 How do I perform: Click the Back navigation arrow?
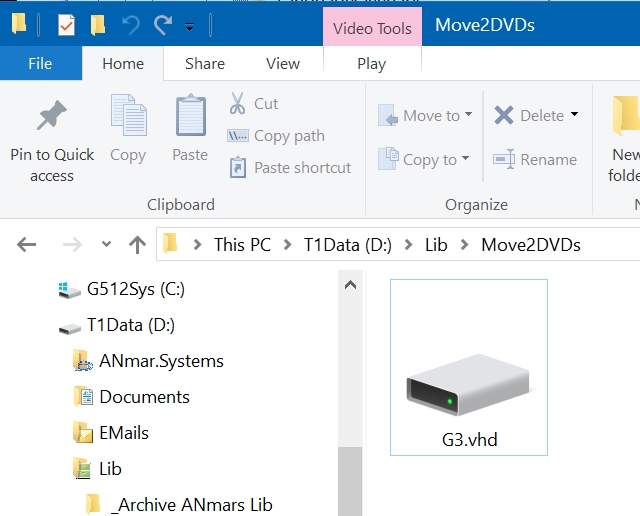point(27,245)
